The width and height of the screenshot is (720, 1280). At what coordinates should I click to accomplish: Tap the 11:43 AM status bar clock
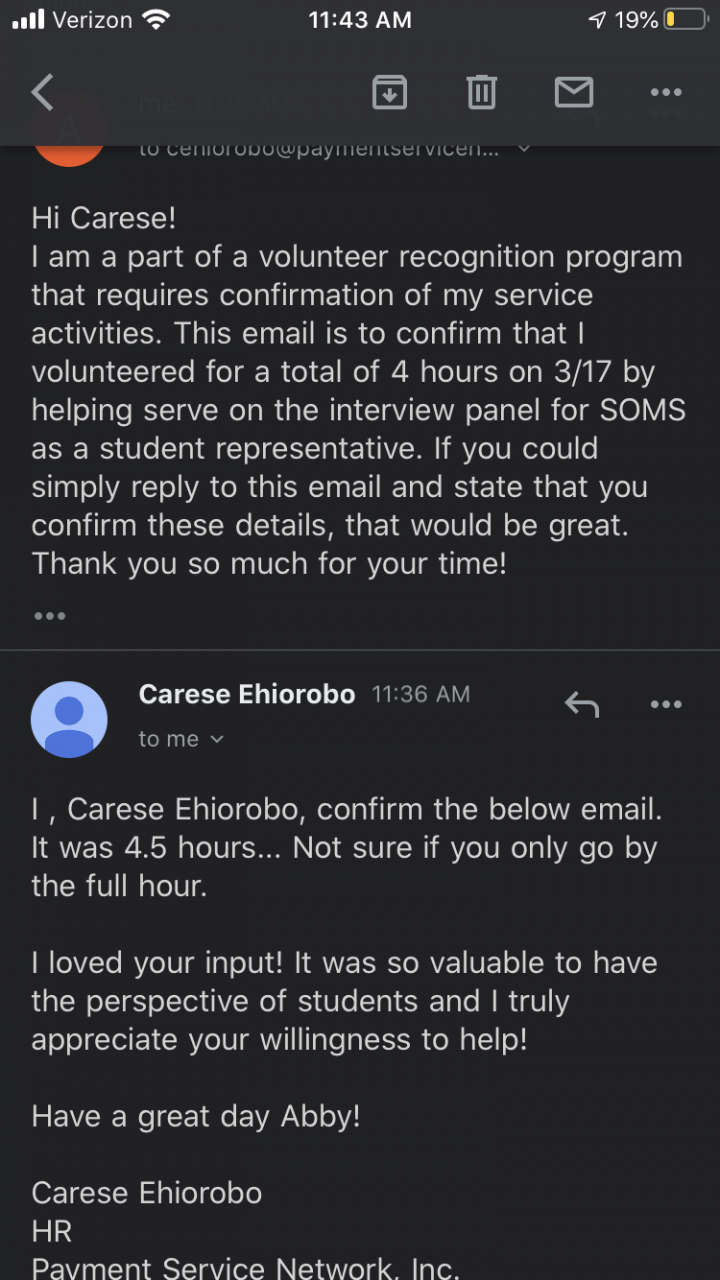point(360,20)
